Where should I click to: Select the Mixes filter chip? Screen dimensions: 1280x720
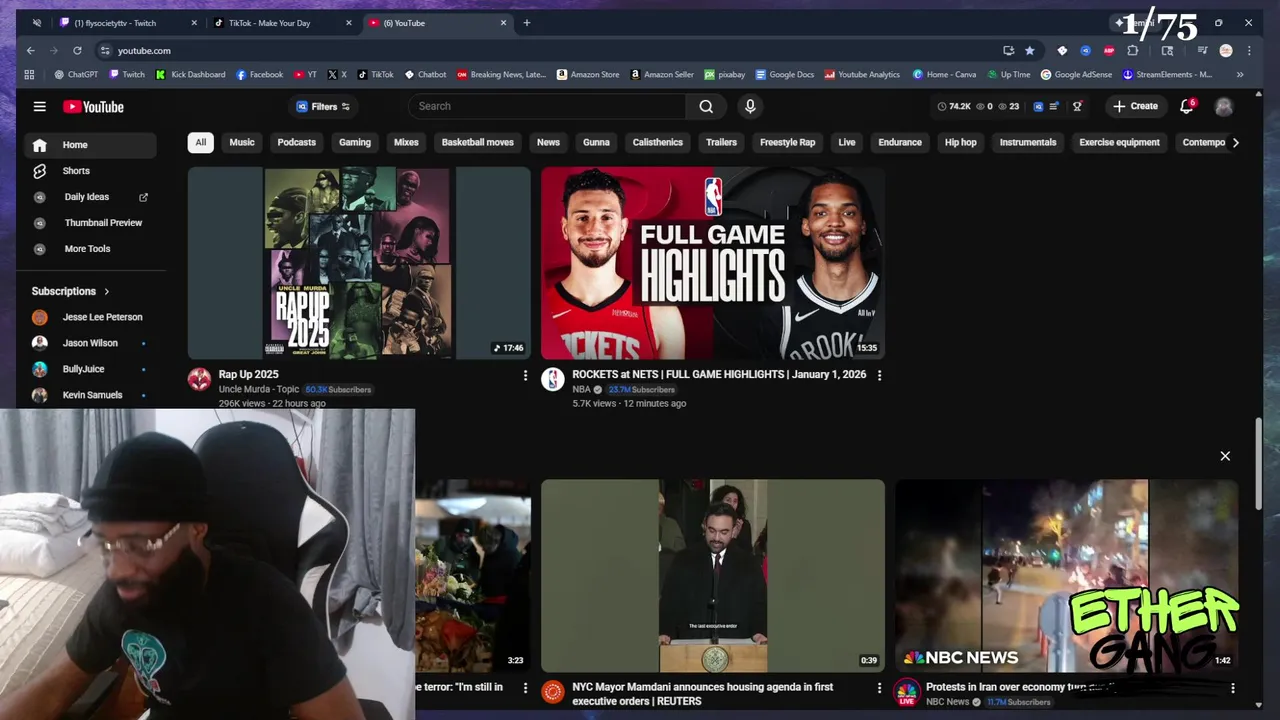tap(406, 142)
